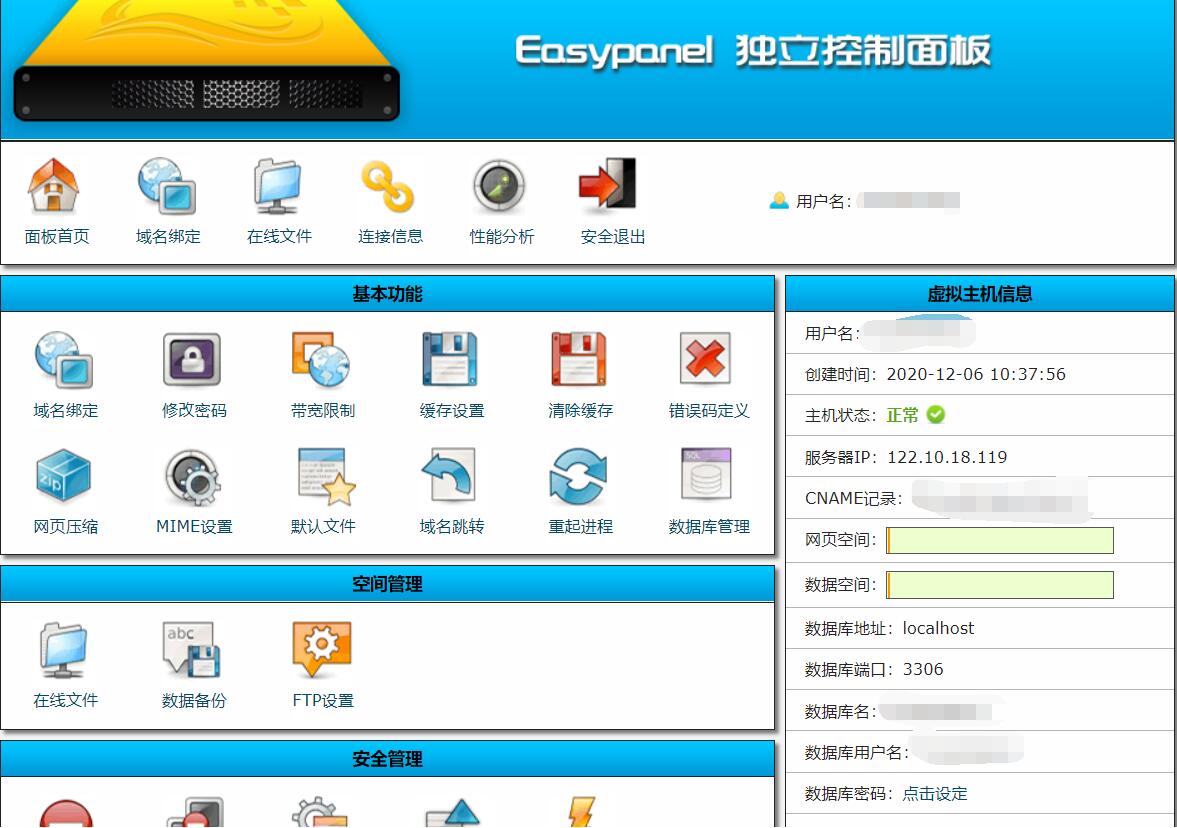The width and height of the screenshot is (1177, 828).
Task: Open the 带宽限制 icon
Action: click(321, 360)
